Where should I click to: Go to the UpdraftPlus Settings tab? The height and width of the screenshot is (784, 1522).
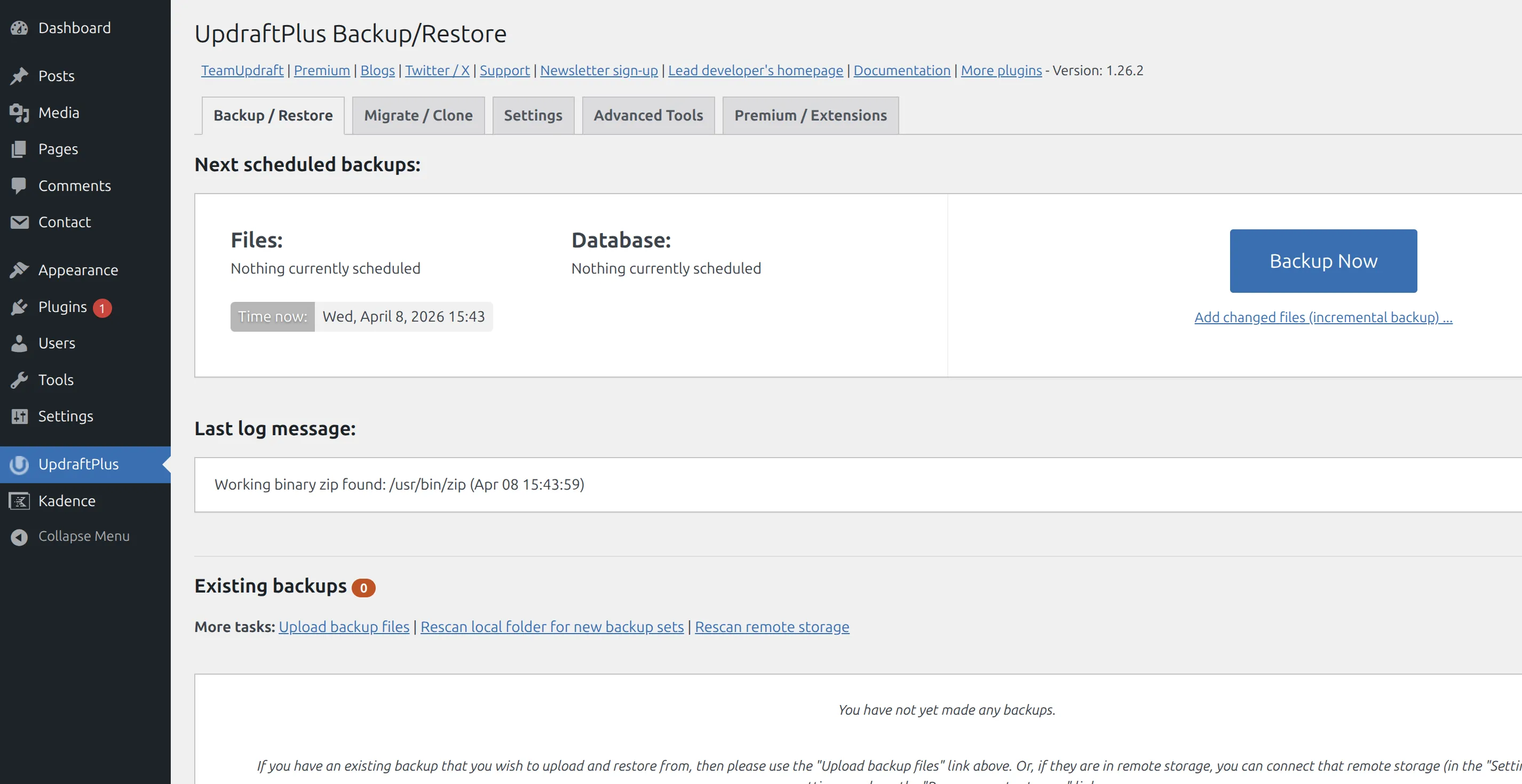coord(533,116)
